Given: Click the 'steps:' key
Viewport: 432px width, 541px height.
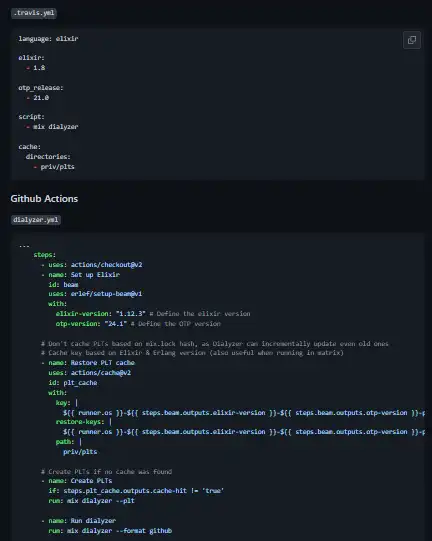Looking at the screenshot, I should tap(45, 255).
